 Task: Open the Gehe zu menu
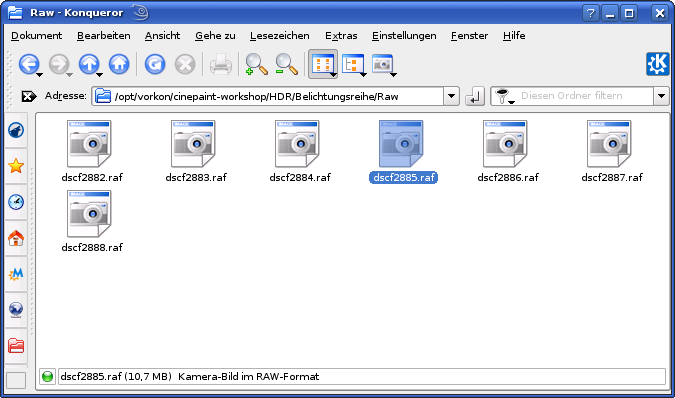(x=215, y=36)
